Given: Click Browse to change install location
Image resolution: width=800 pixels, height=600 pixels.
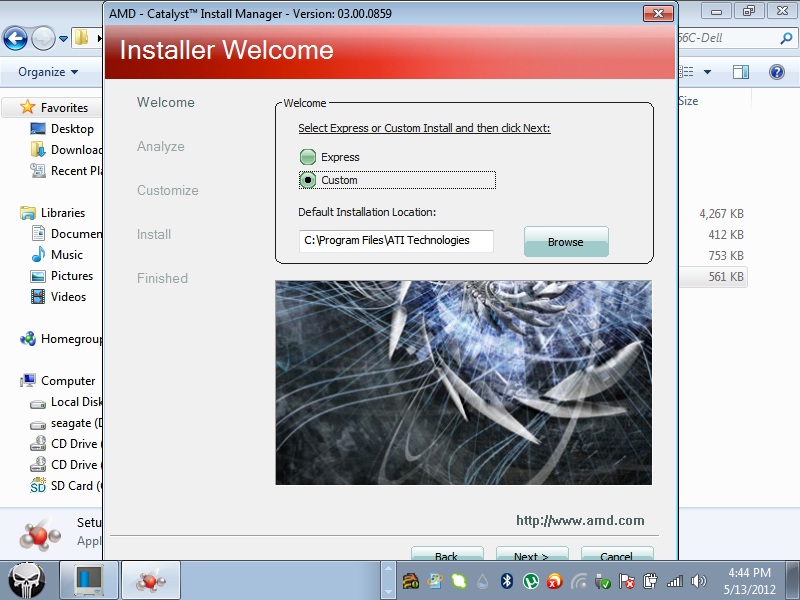Looking at the screenshot, I should (566, 242).
